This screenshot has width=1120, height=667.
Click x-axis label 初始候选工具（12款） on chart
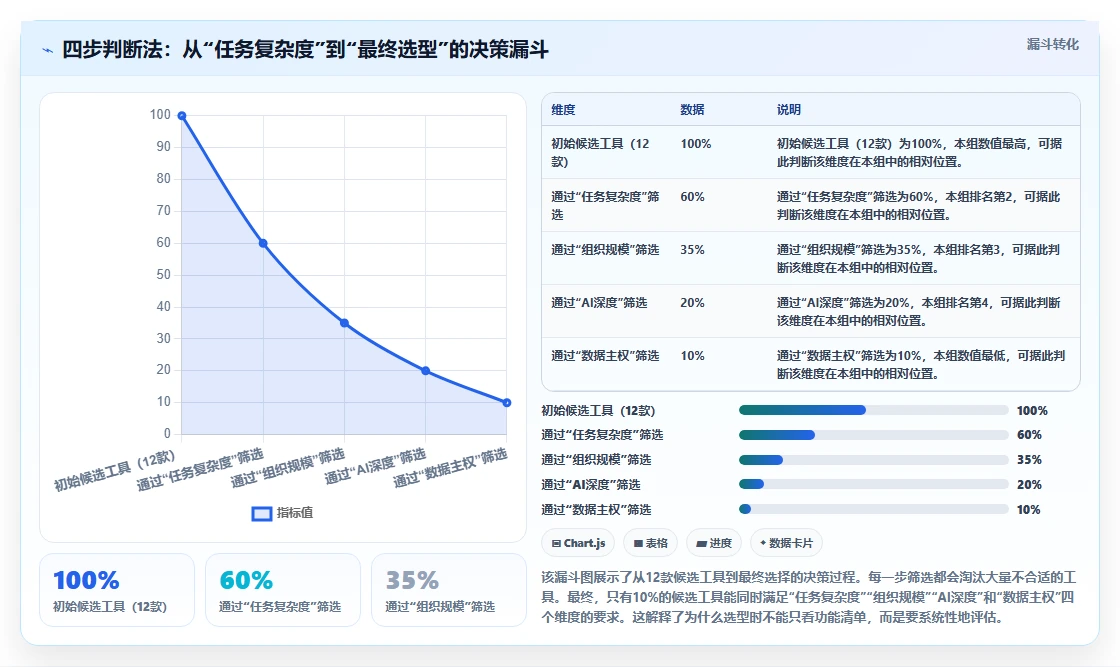(x=114, y=470)
